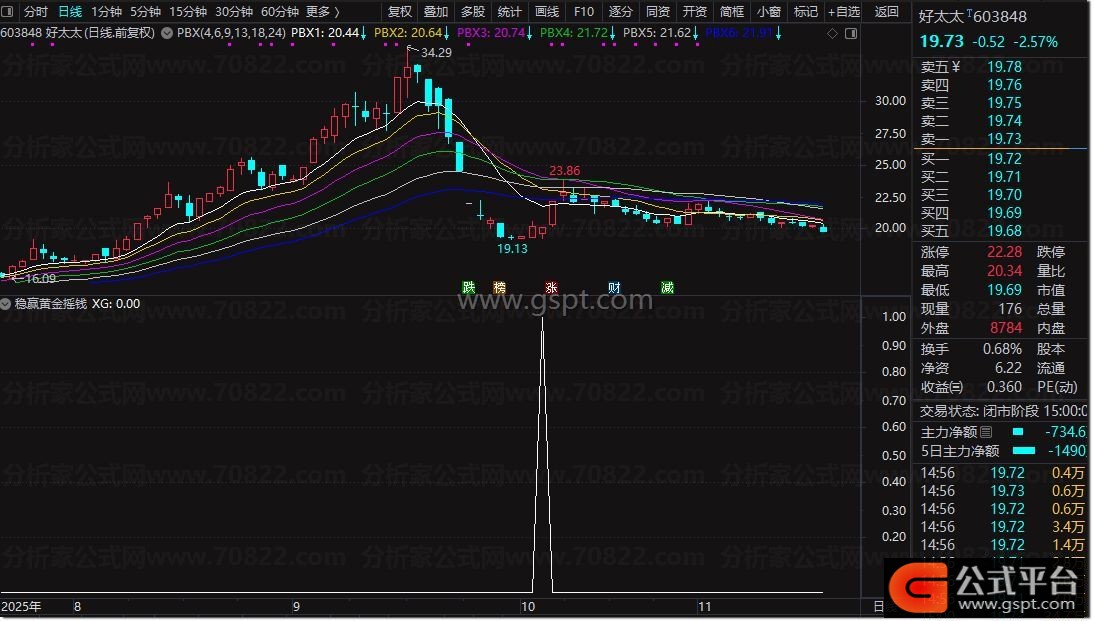Open the PBX indicator dropdown arrow
The width and height of the screenshot is (1094, 621).
(168, 33)
